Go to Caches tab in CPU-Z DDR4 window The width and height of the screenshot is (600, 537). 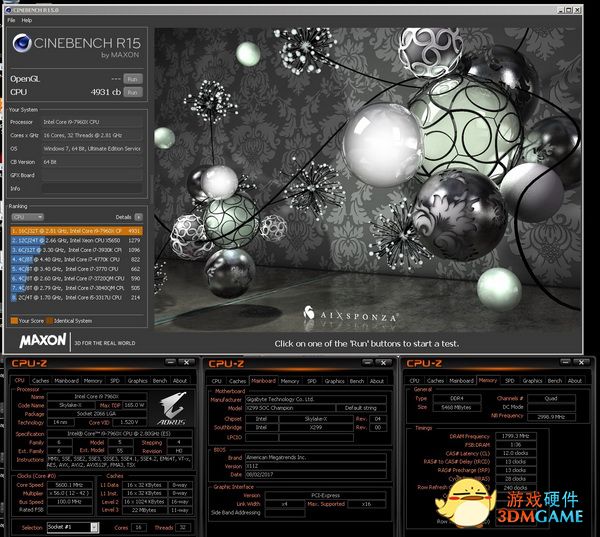(x=435, y=380)
